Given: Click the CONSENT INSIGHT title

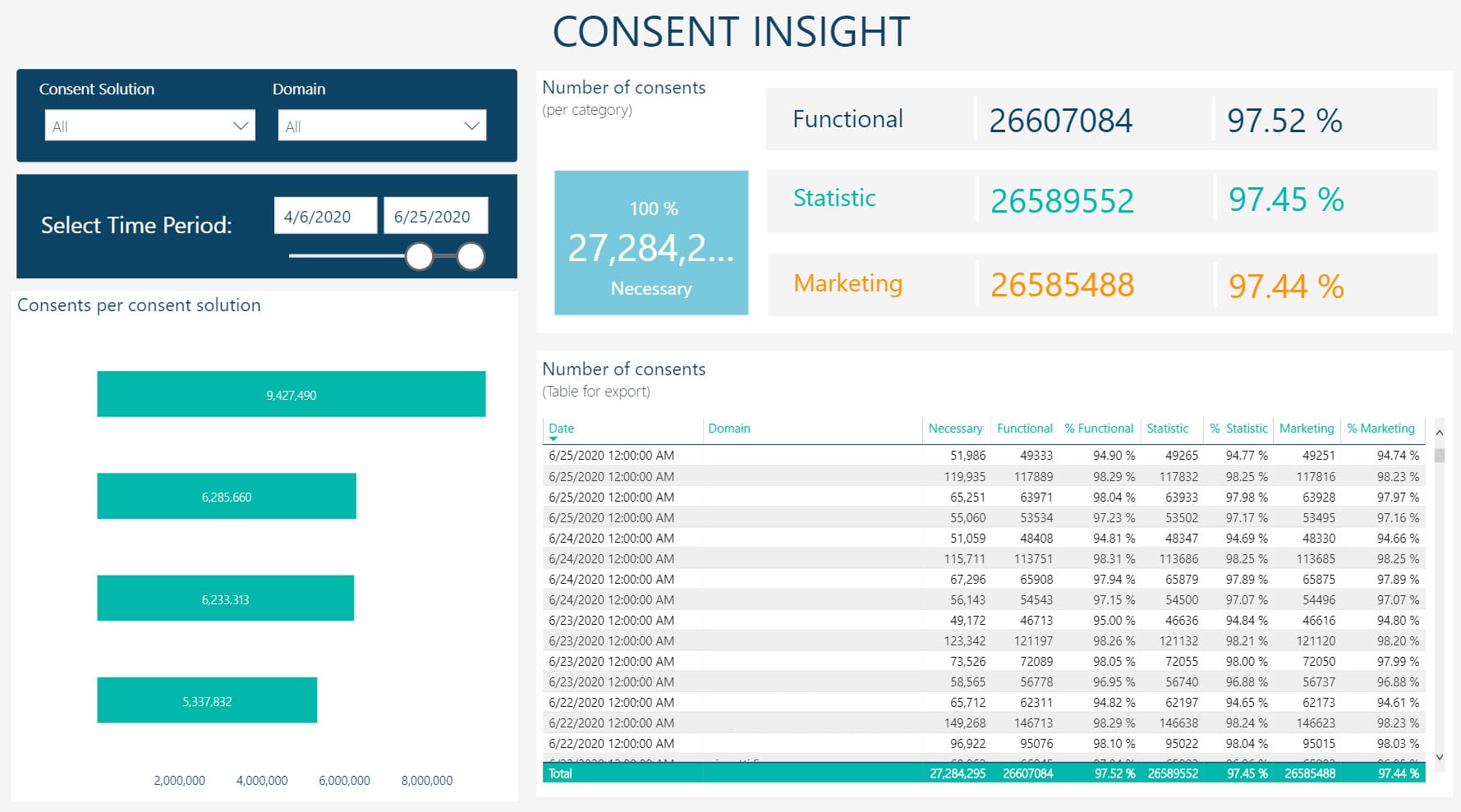Looking at the screenshot, I should point(731,32).
